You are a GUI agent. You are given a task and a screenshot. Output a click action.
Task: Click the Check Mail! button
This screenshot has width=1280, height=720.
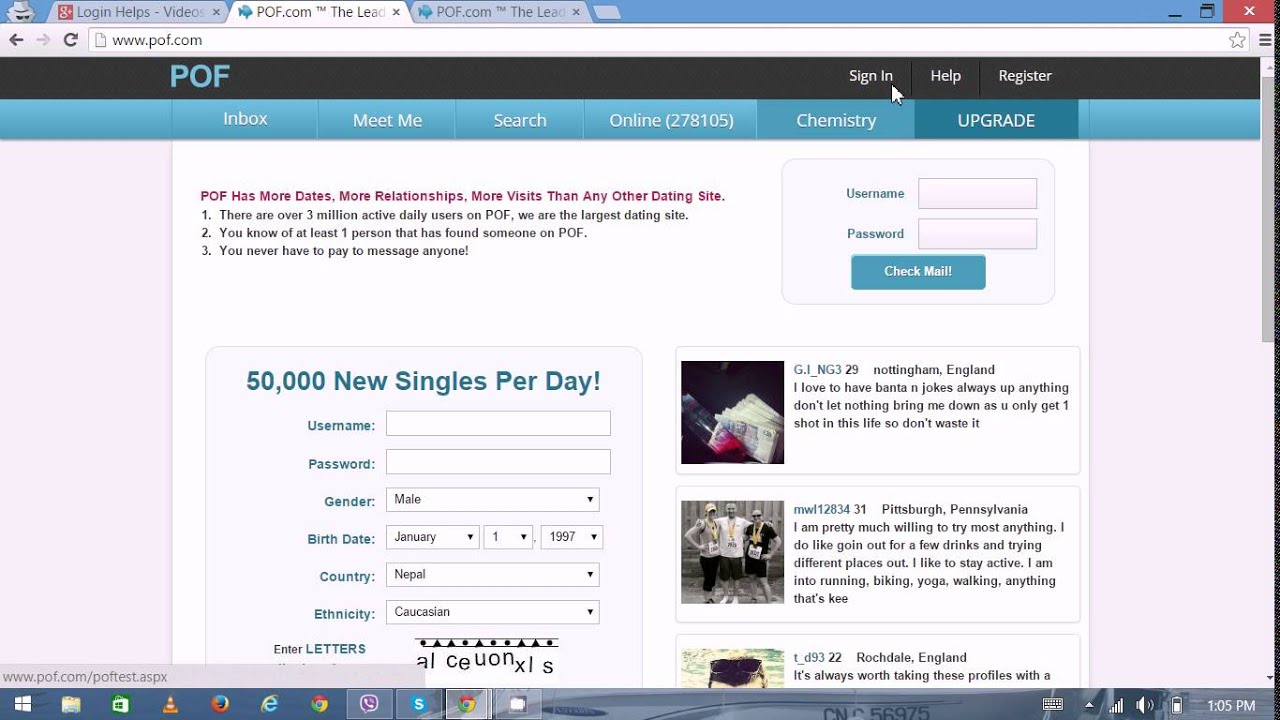(918, 272)
